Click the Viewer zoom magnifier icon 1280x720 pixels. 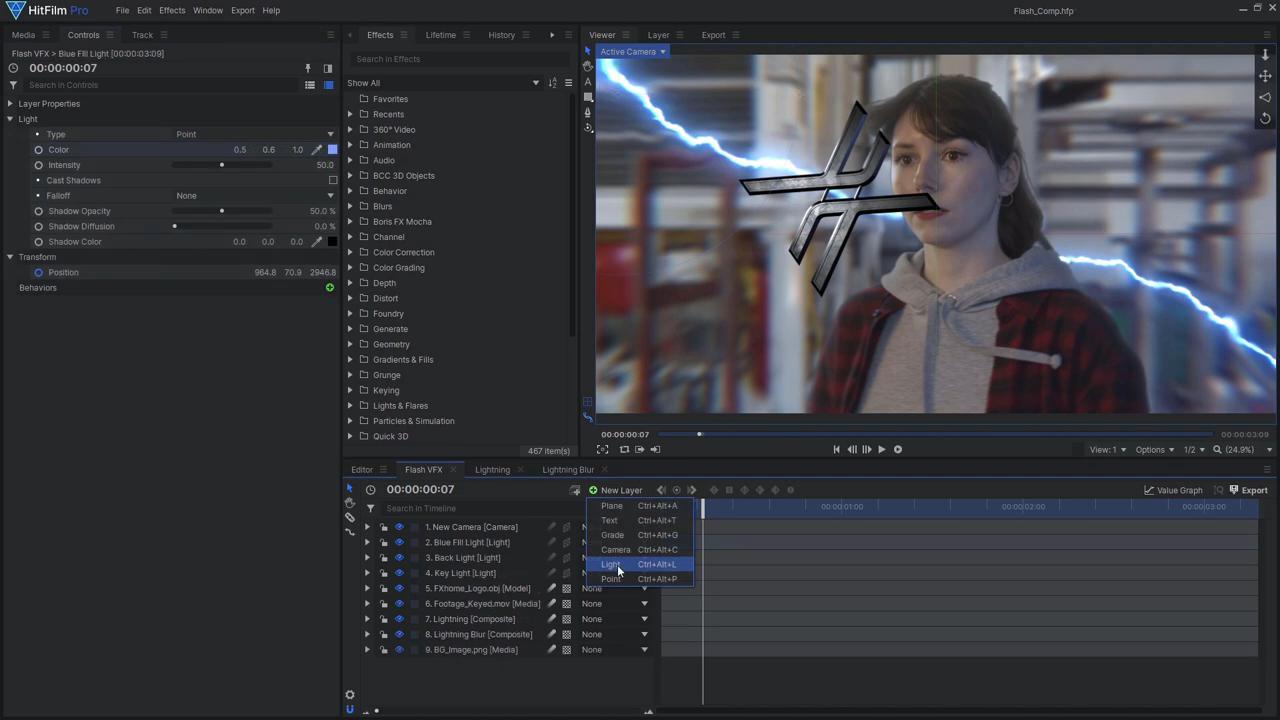click(x=1217, y=450)
